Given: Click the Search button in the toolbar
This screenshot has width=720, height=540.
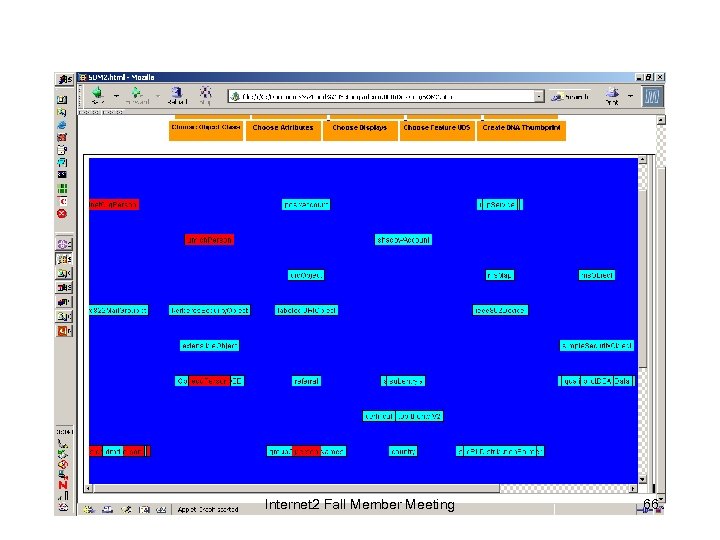Looking at the screenshot, I should pos(570,96).
